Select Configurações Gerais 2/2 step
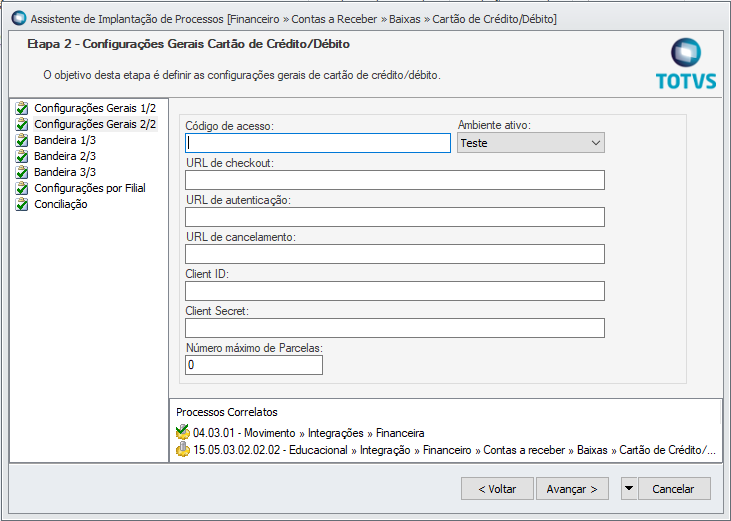The width and height of the screenshot is (731, 521). point(95,124)
